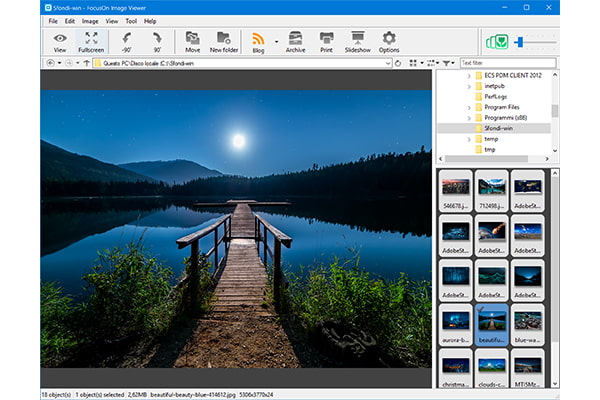Select the temp folder in tree
The image size is (600, 400).
[x=491, y=139]
